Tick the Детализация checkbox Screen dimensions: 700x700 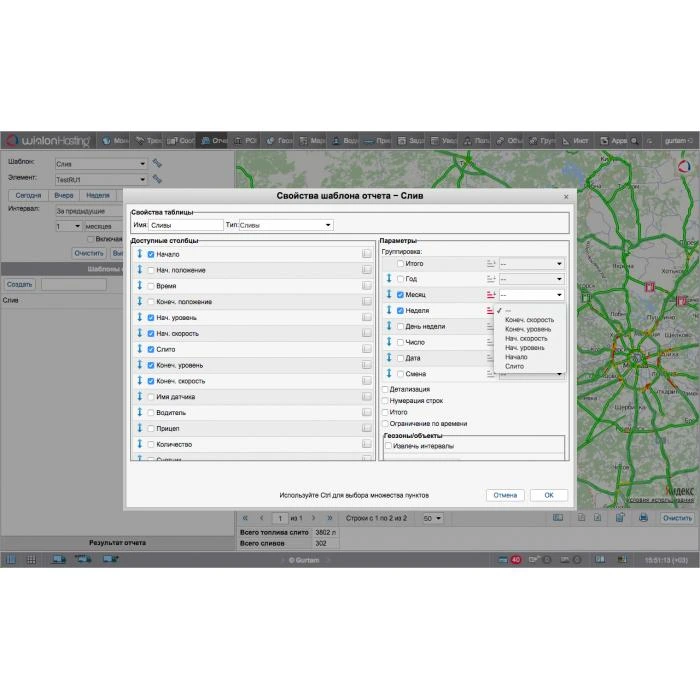pyautogui.click(x=385, y=389)
